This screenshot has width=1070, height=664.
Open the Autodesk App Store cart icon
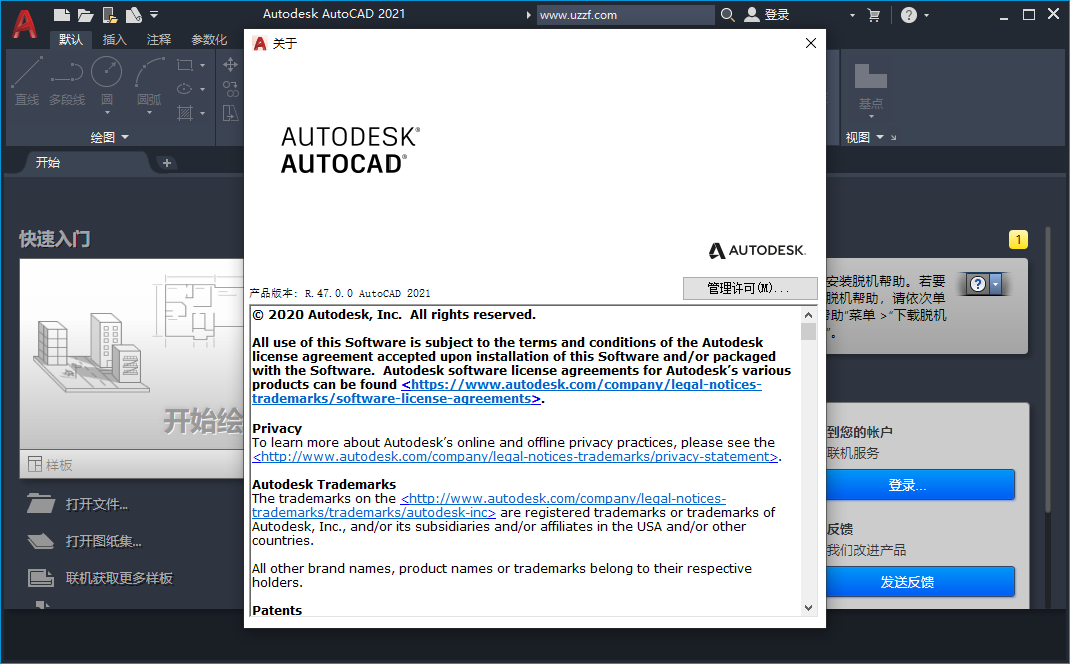[874, 14]
